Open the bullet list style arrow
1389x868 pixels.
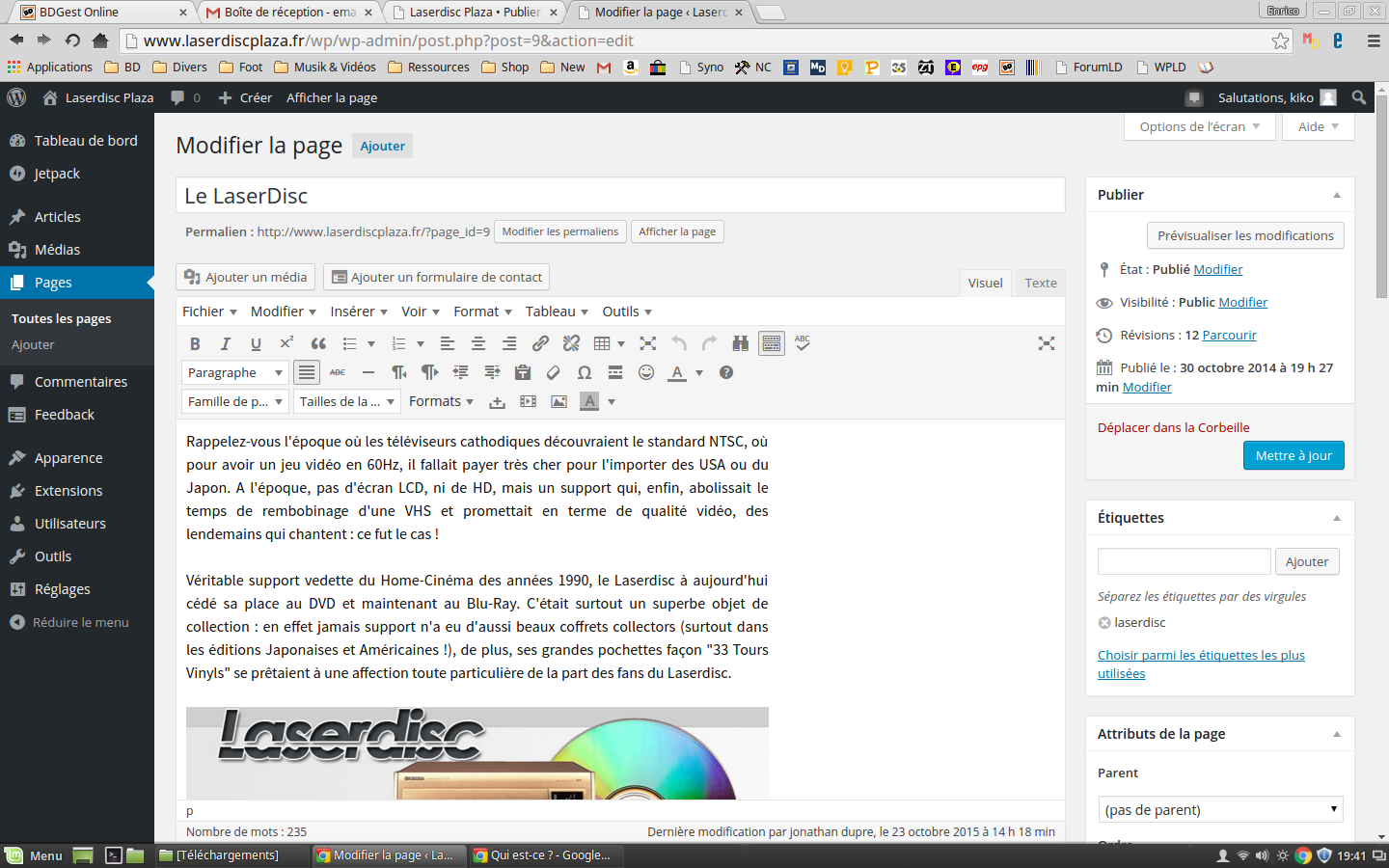(371, 343)
